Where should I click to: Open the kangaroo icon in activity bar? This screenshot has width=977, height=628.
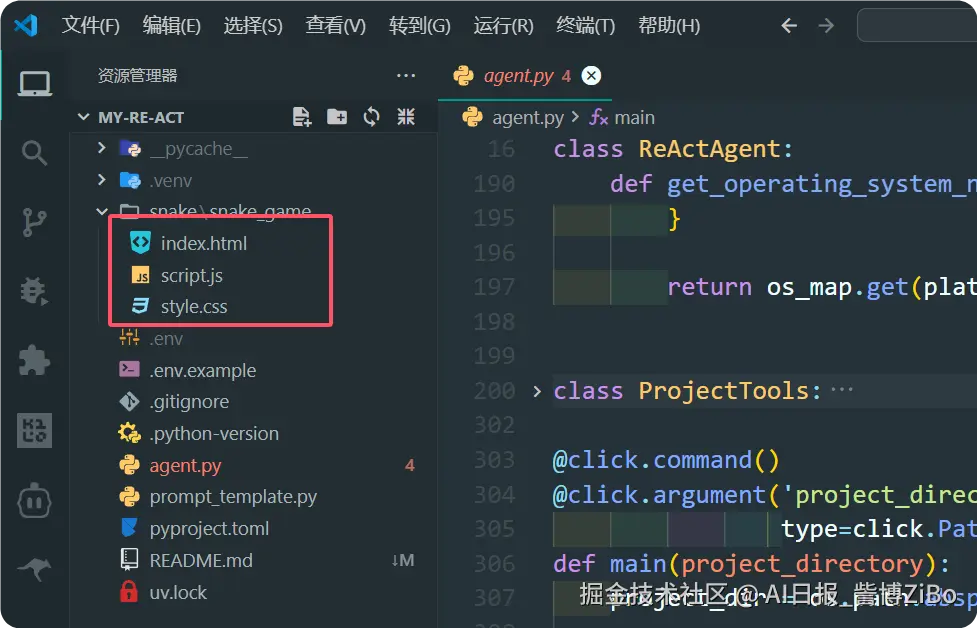(x=34, y=569)
